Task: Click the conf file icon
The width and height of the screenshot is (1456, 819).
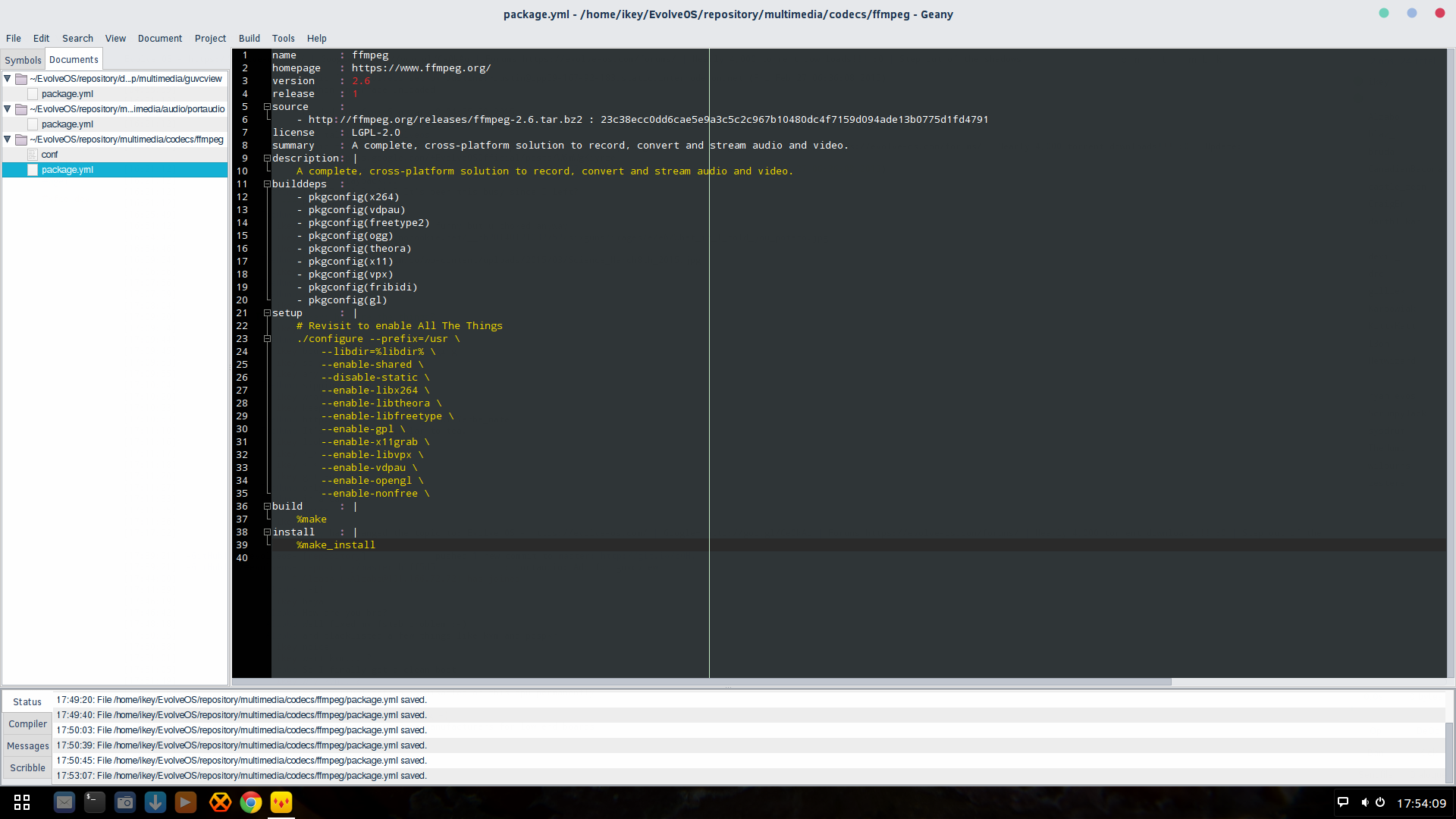Action: click(x=33, y=155)
